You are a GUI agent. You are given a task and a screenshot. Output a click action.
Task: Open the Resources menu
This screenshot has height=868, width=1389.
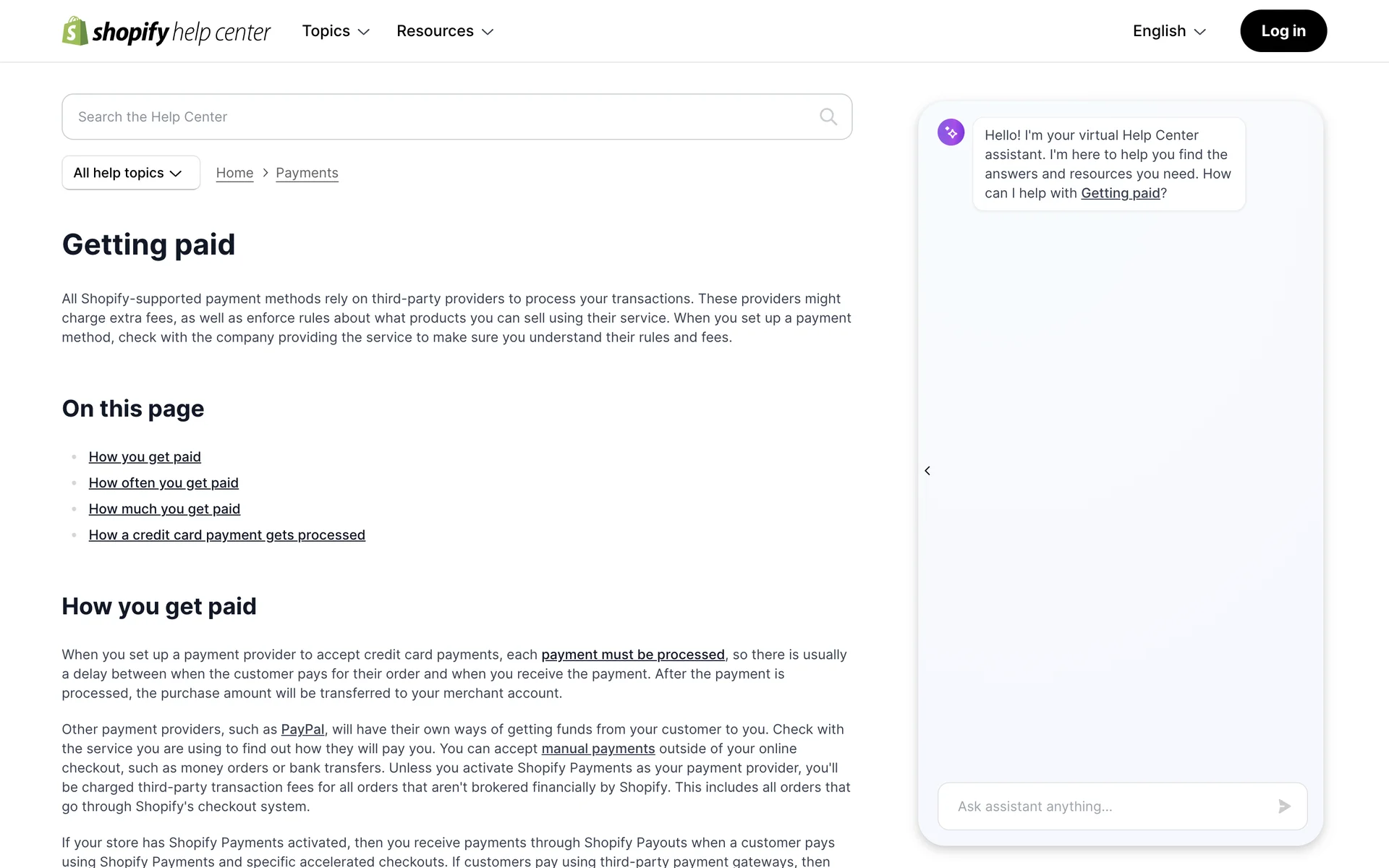coord(444,31)
